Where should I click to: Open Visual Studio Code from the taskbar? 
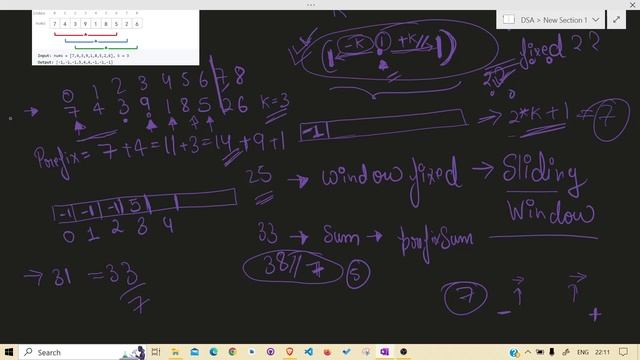pos(309,352)
